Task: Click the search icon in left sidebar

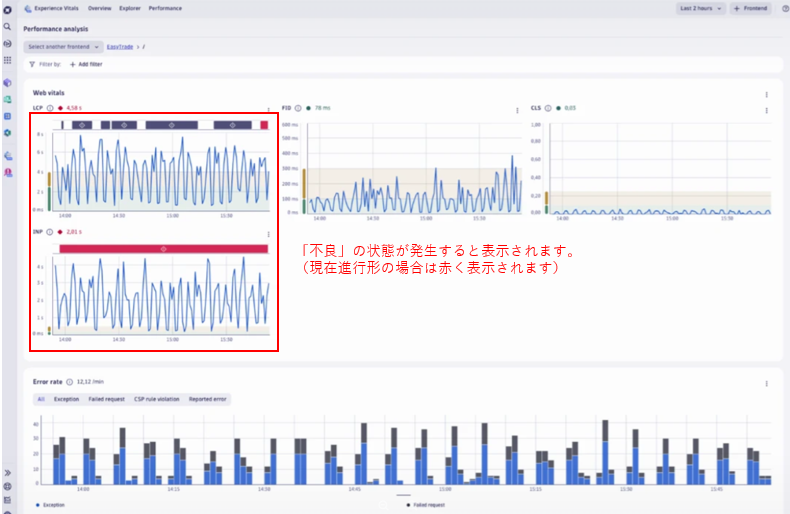Action: pos(8,26)
